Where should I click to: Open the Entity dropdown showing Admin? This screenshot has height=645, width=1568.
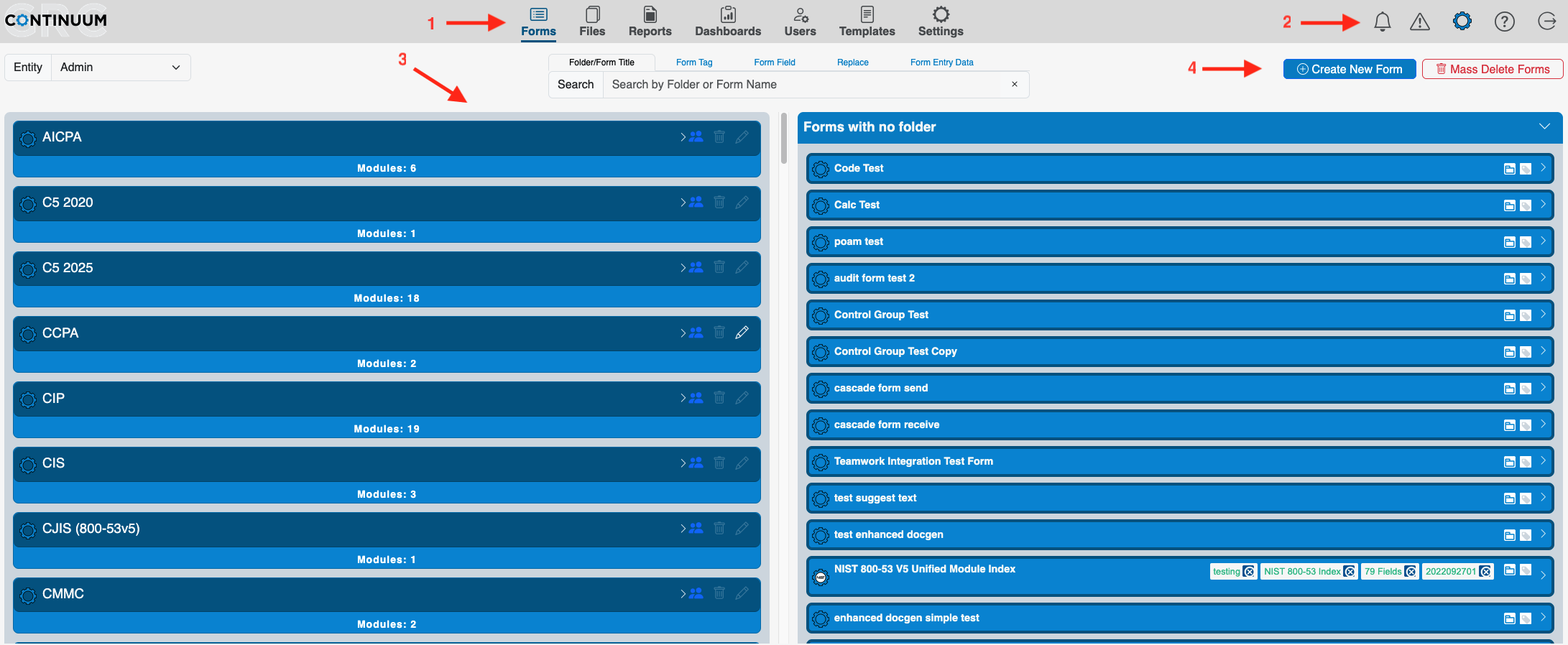click(x=120, y=68)
